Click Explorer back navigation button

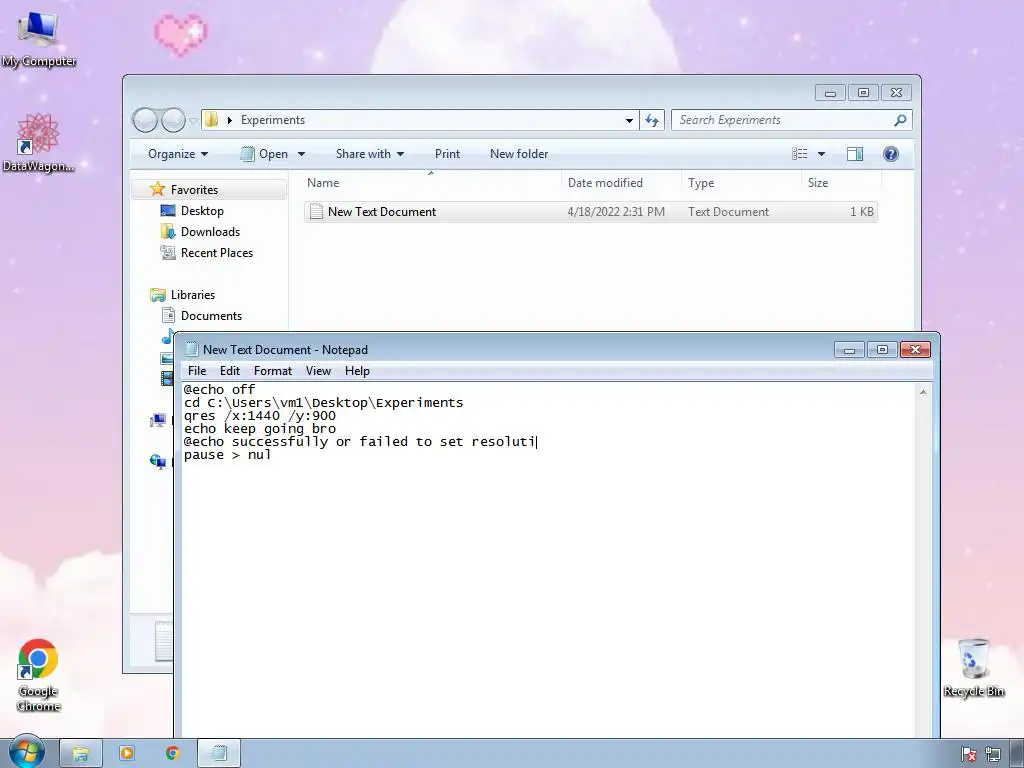pyautogui.click(x=145, y=120)
